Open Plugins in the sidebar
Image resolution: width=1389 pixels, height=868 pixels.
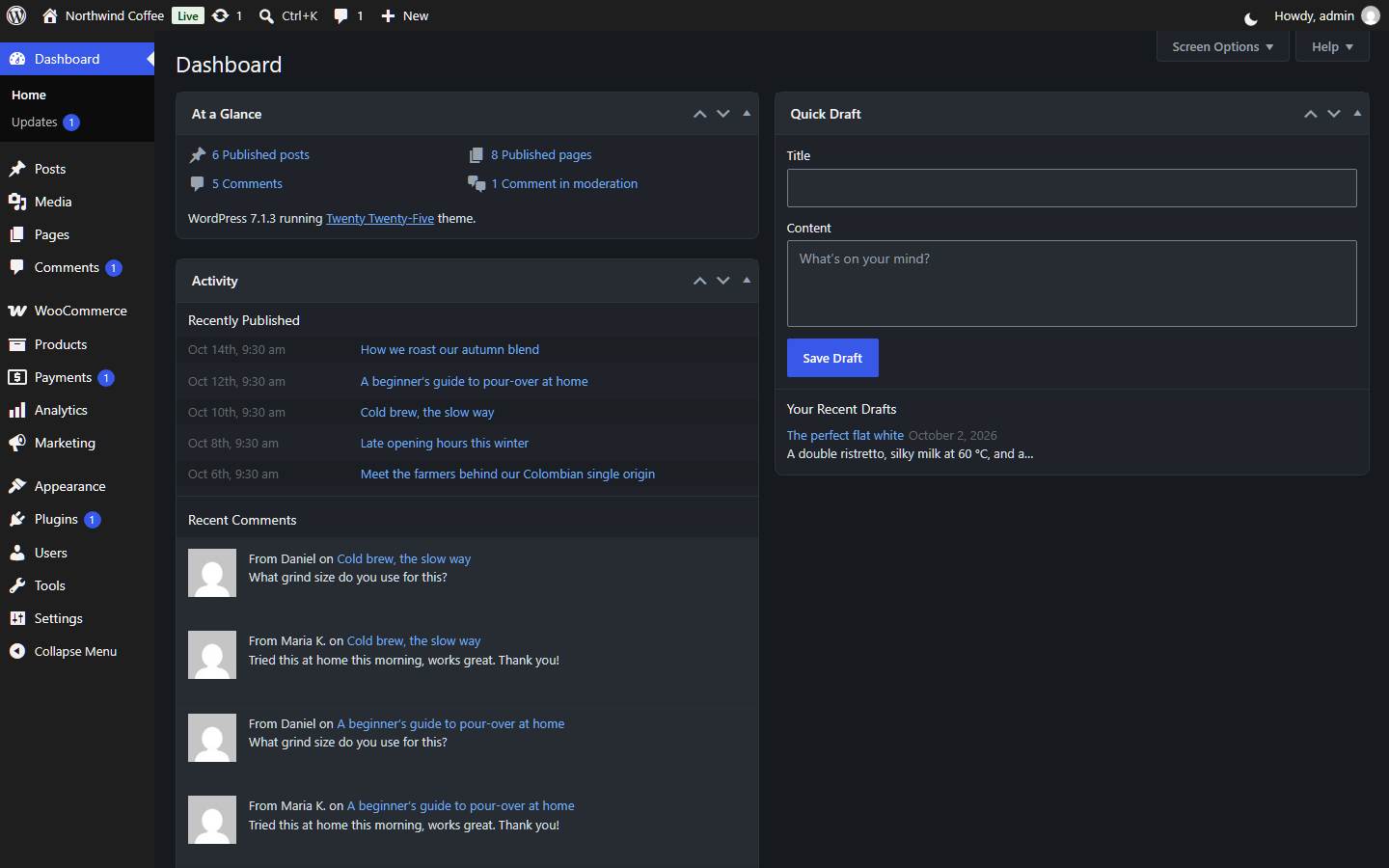click(x=77, y=519)
